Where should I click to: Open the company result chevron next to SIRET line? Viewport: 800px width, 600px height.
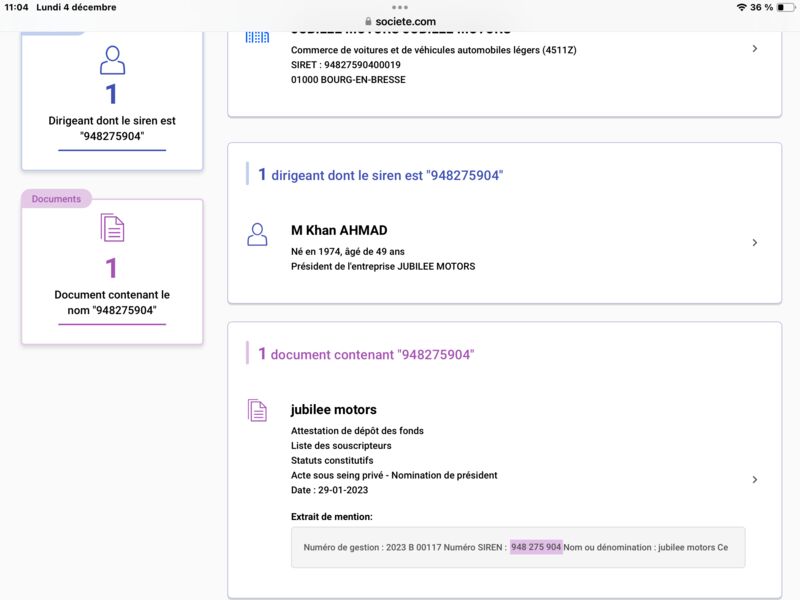click(x=755, y=48)
